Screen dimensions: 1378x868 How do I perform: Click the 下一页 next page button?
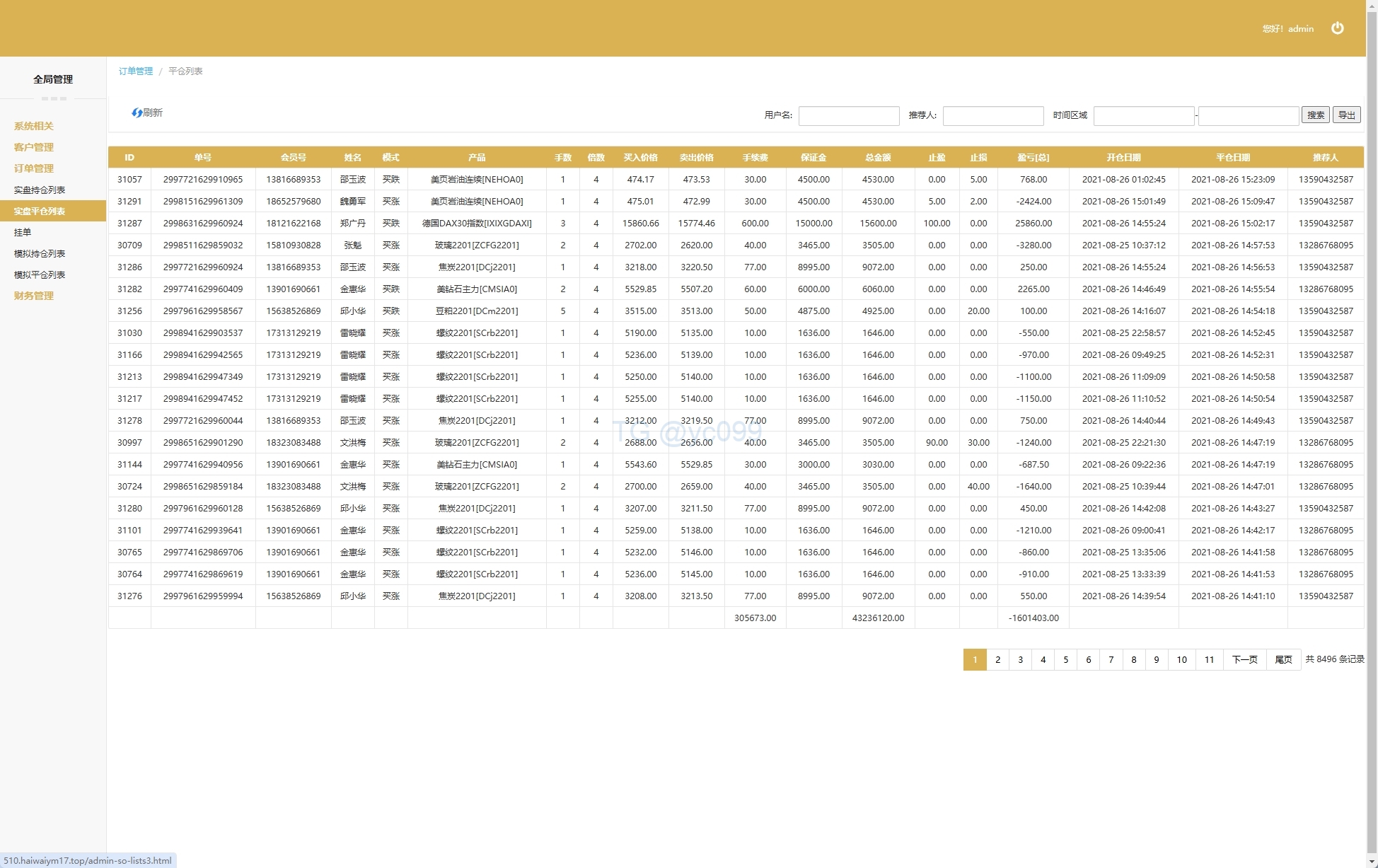1244,659
